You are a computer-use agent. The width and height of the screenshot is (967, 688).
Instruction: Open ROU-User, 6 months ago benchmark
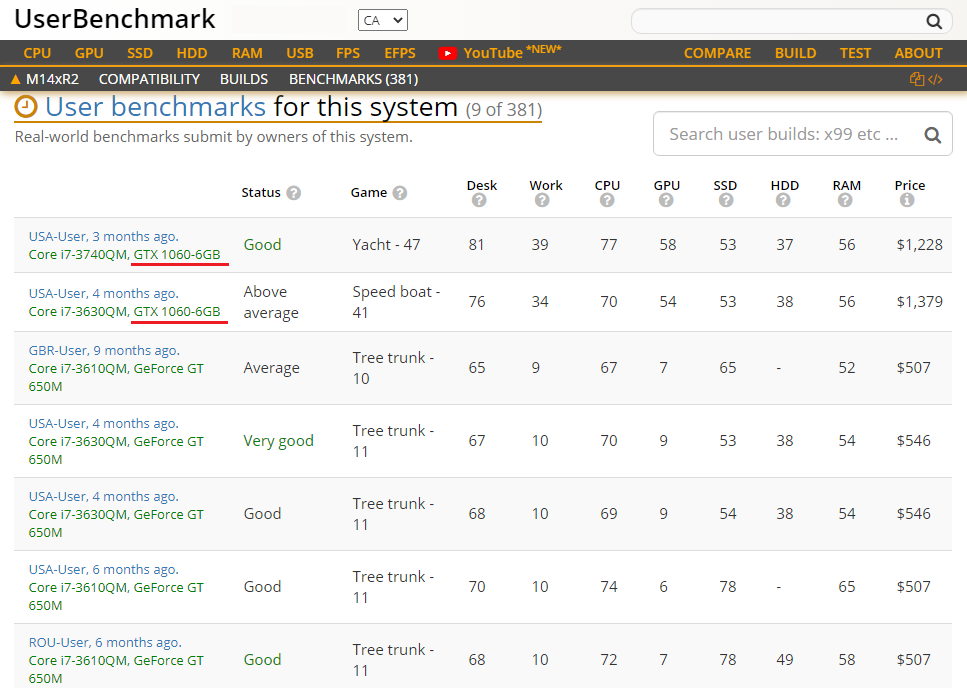105,643
